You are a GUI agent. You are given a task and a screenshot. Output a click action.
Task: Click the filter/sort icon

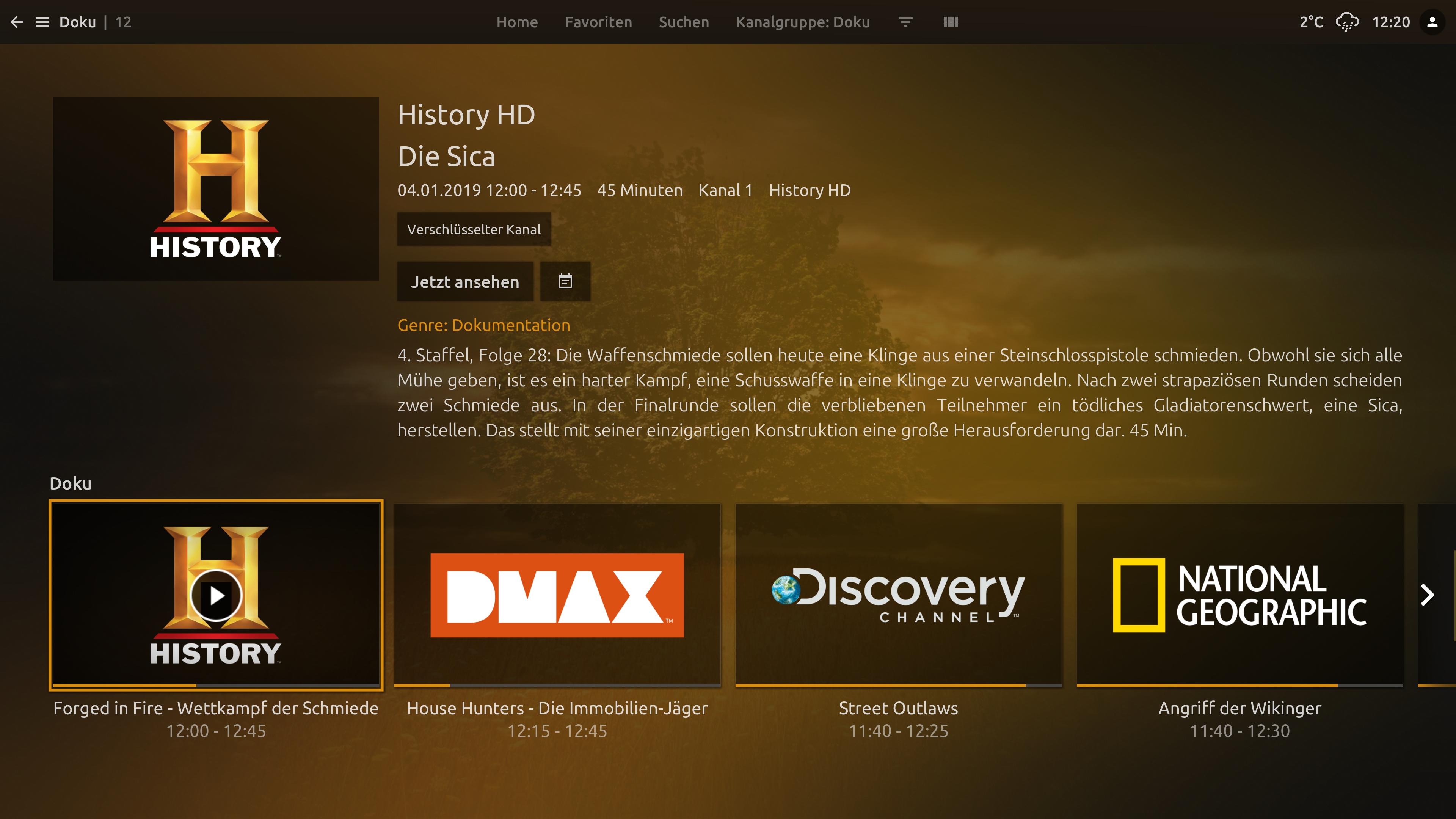905,22
